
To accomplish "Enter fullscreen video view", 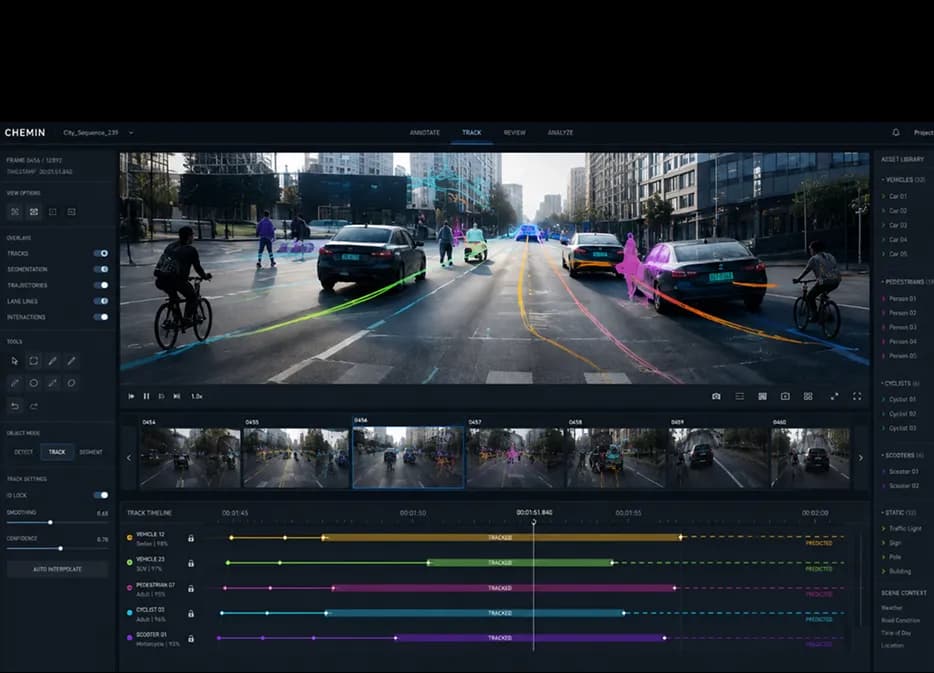I will (857, 396).
